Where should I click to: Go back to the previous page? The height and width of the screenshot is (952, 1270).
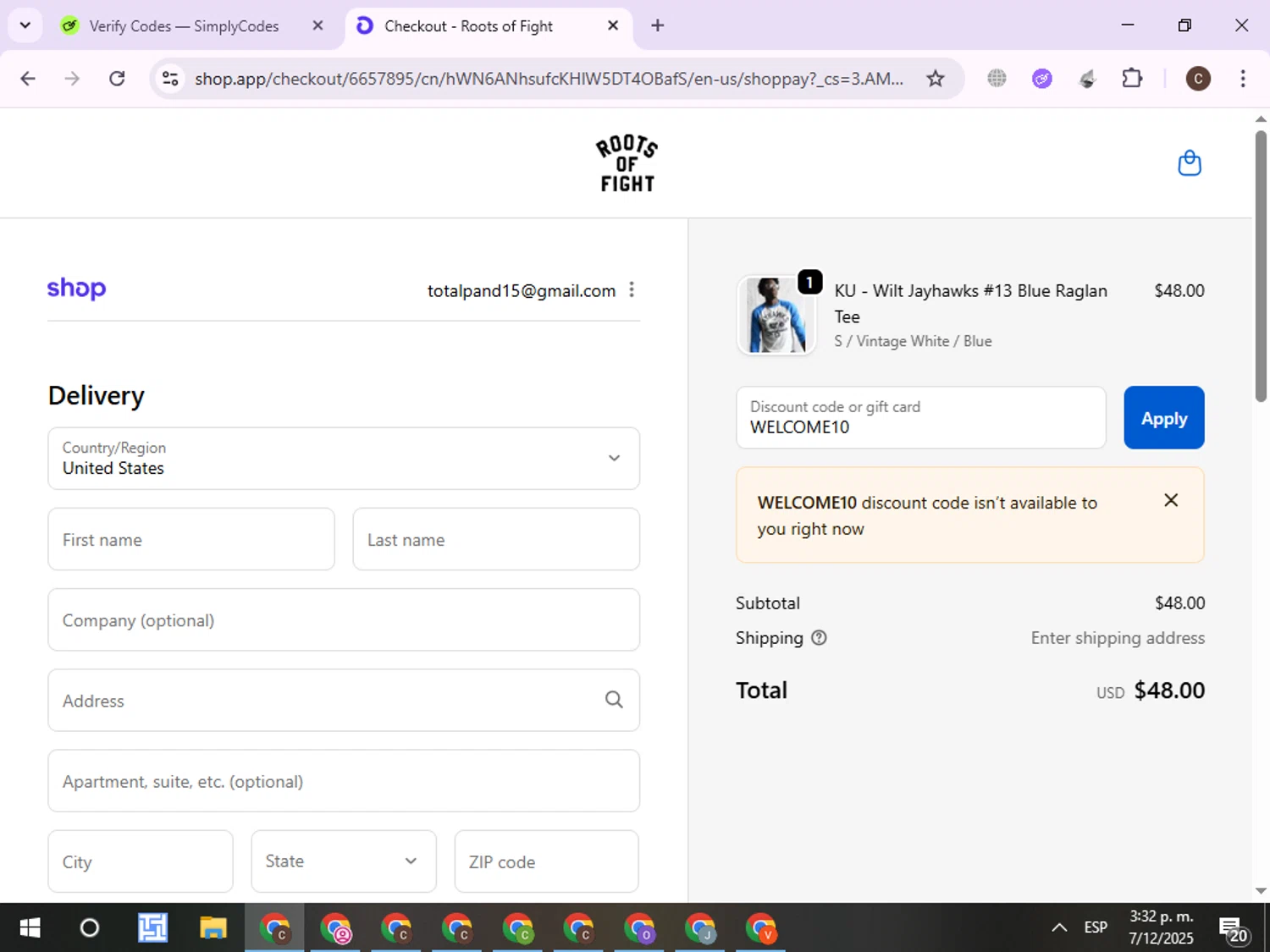pos(28,79)
